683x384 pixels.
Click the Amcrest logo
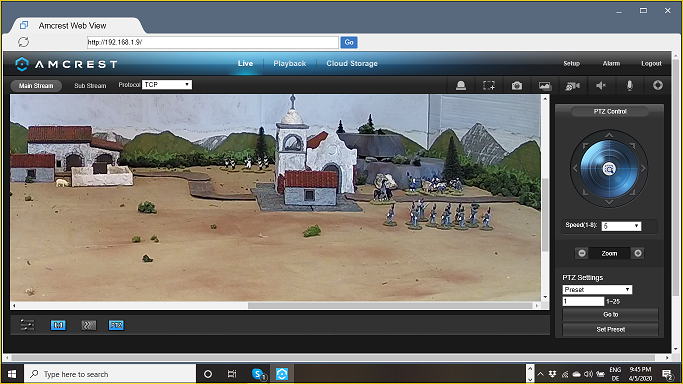pos(66,64)
